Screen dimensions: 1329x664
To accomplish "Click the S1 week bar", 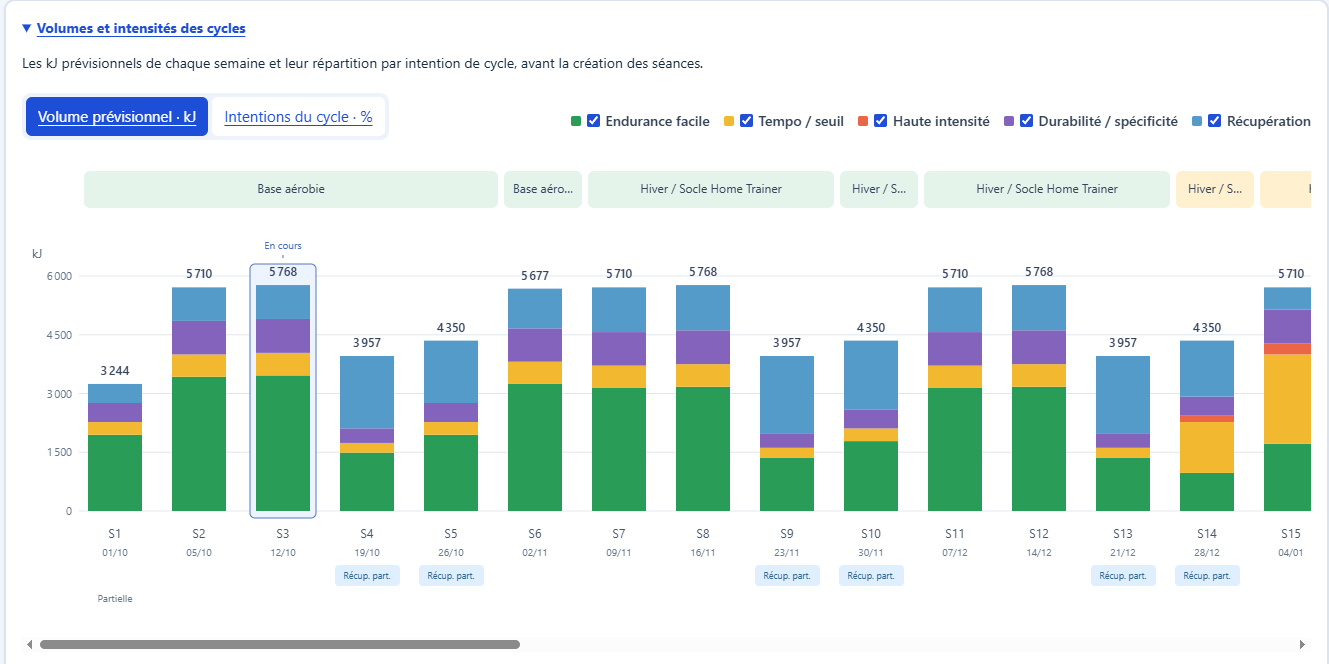I will click(115, 447).
